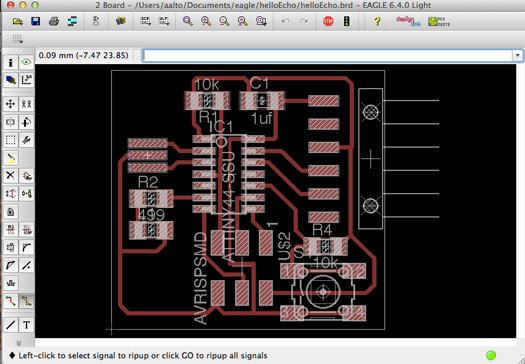
Task: Zoom in on the board
Action: pos(206,21)
